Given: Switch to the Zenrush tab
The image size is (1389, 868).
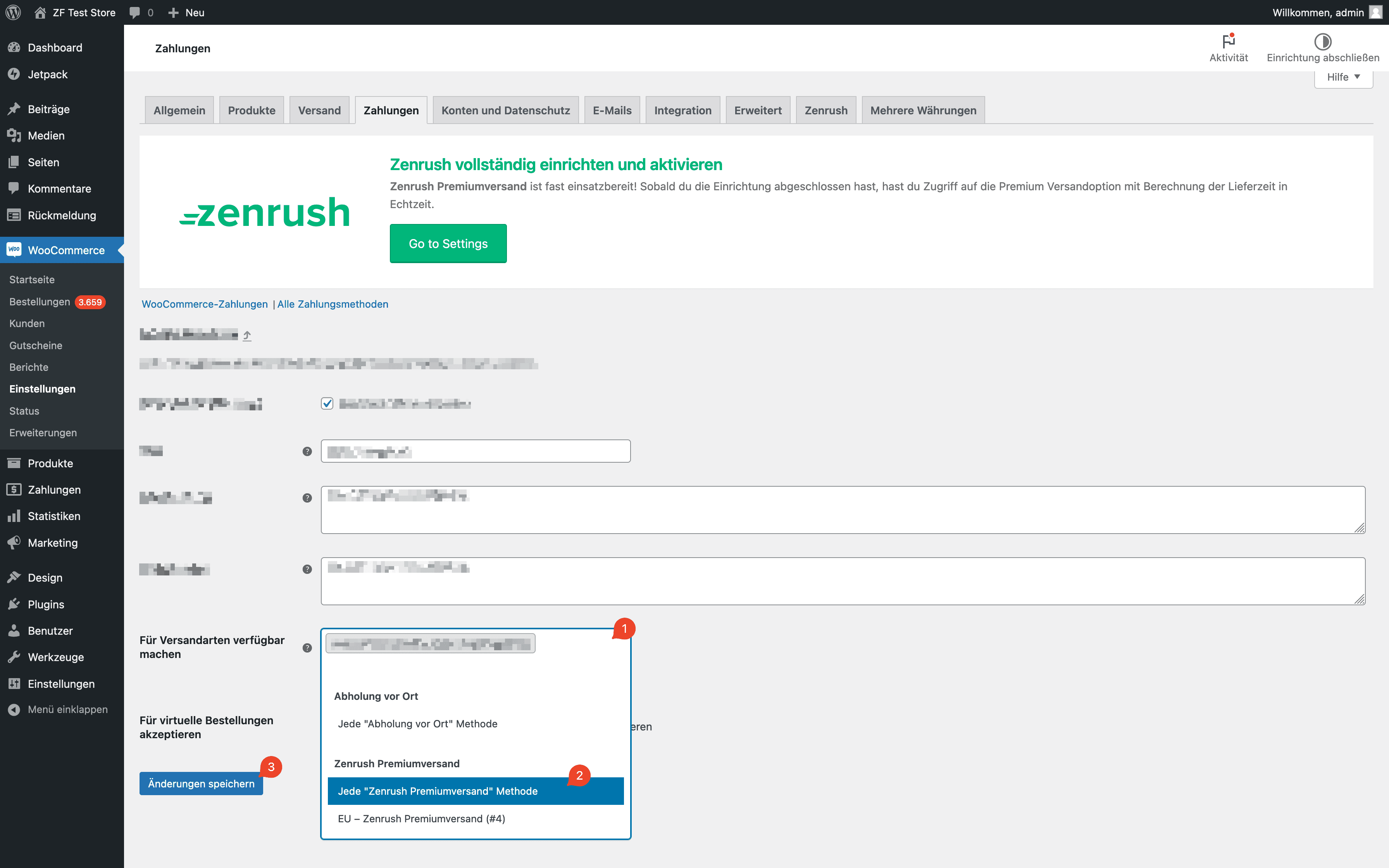Looking at the screenshot, I should pyautogui.click(x=825, y=110).
